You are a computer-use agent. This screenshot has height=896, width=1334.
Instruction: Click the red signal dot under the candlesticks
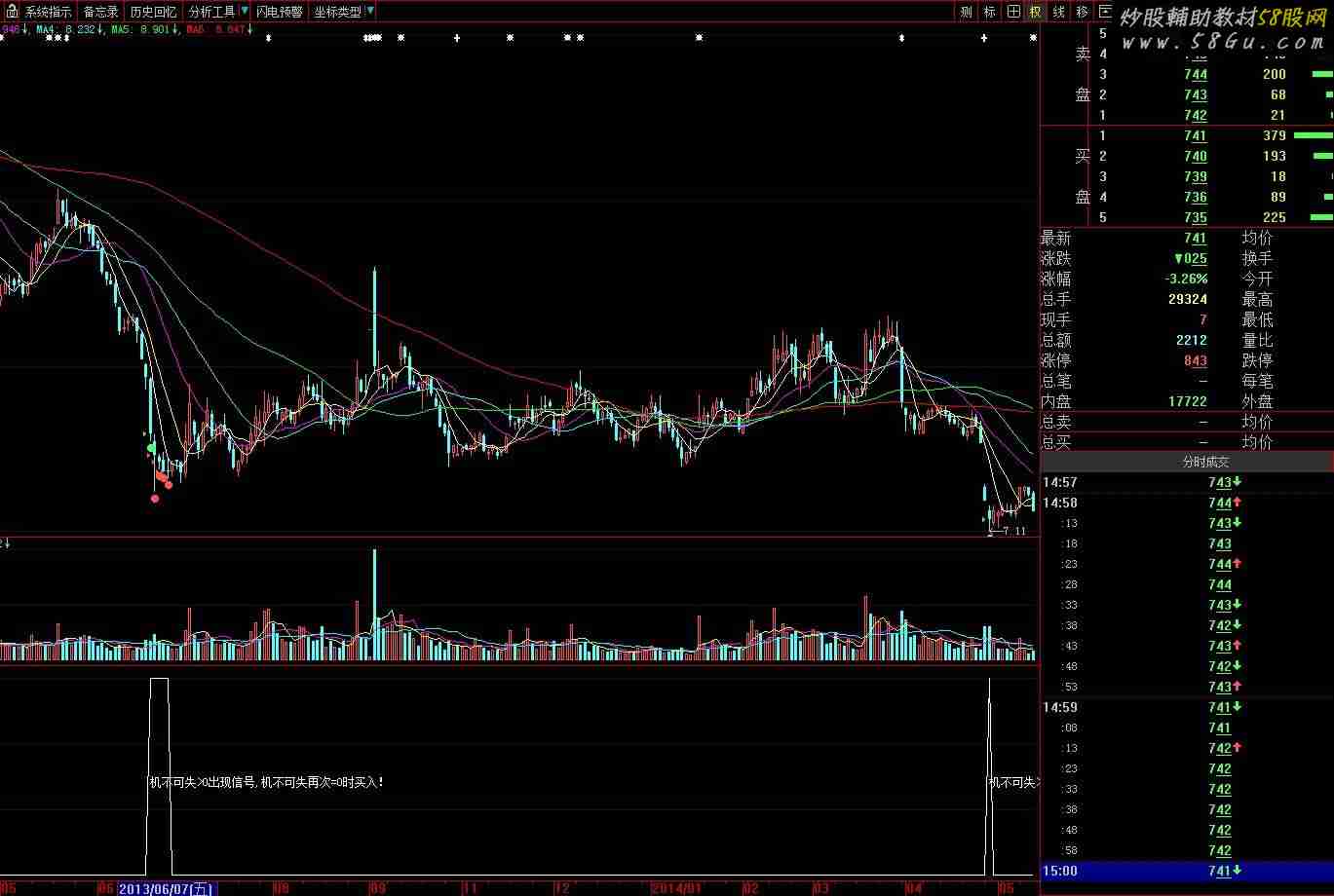pos(155,499)
